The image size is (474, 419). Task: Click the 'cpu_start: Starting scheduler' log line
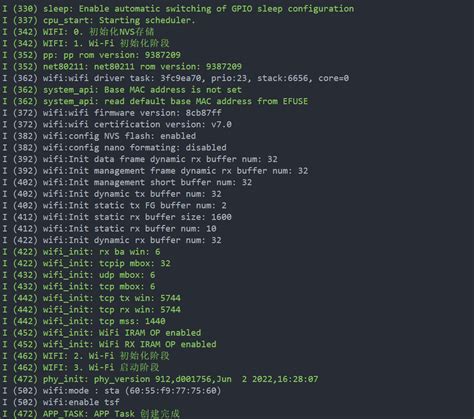(99, 20)
